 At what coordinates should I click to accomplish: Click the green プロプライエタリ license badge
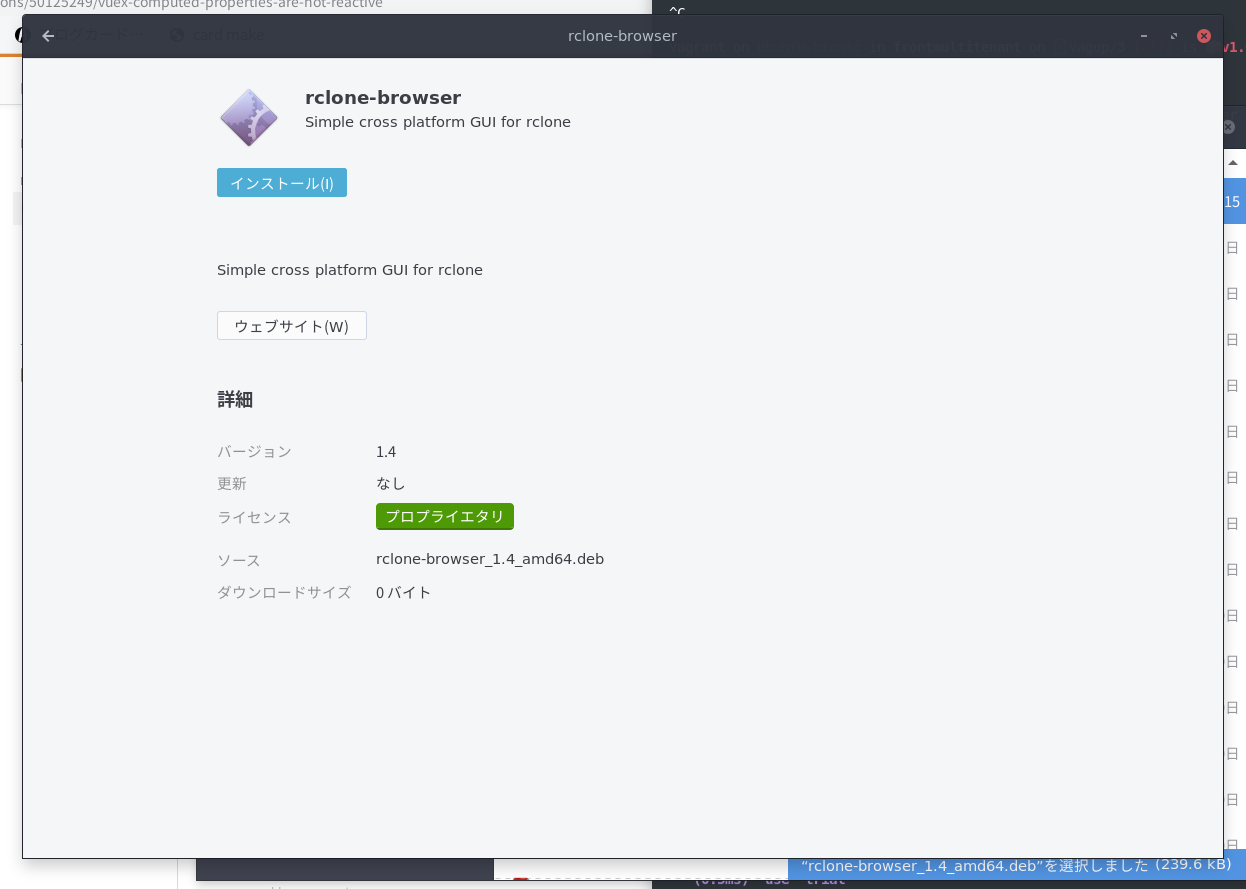pos(445,516)
